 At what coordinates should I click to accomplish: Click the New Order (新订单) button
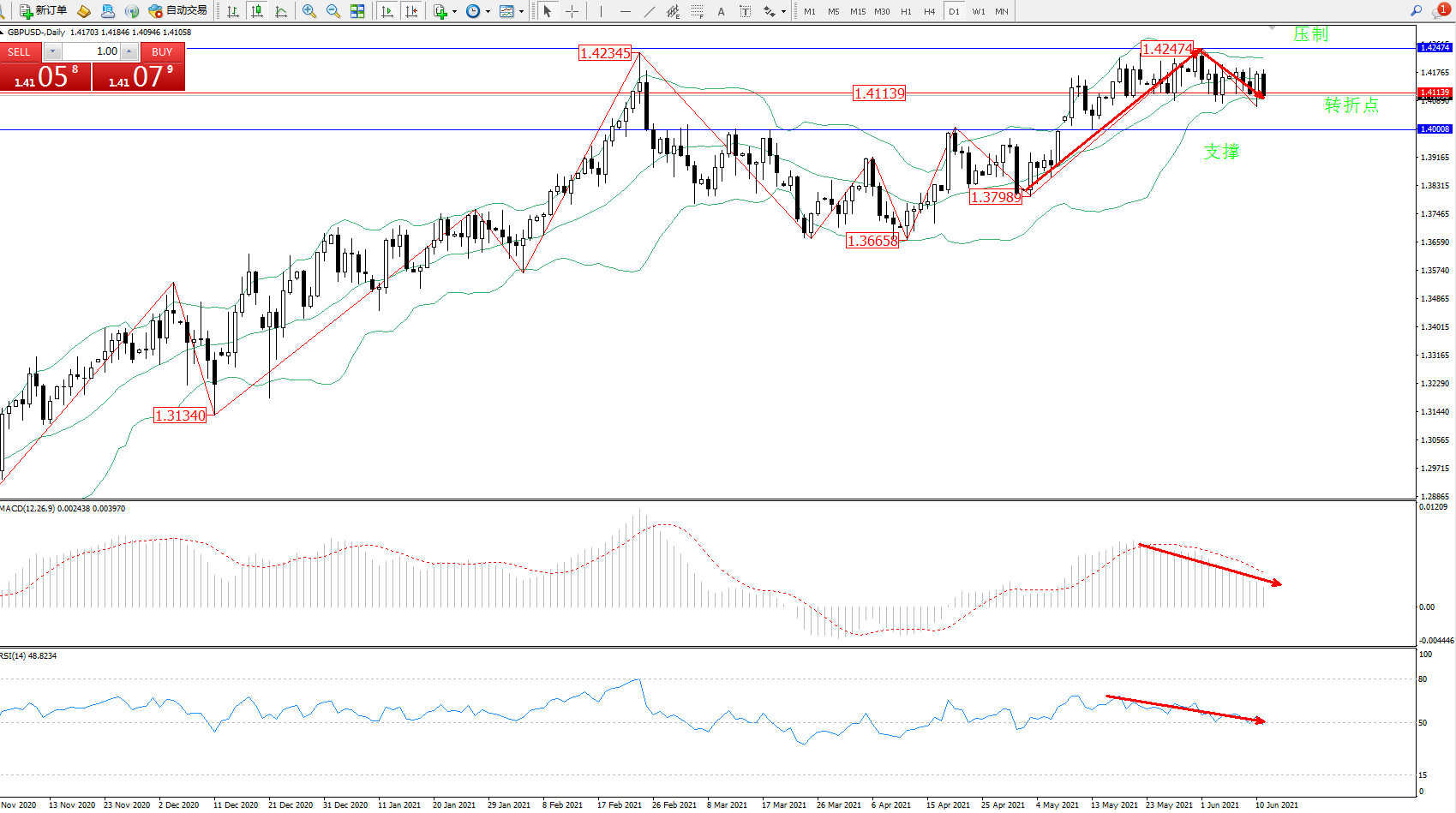point(43,11)
